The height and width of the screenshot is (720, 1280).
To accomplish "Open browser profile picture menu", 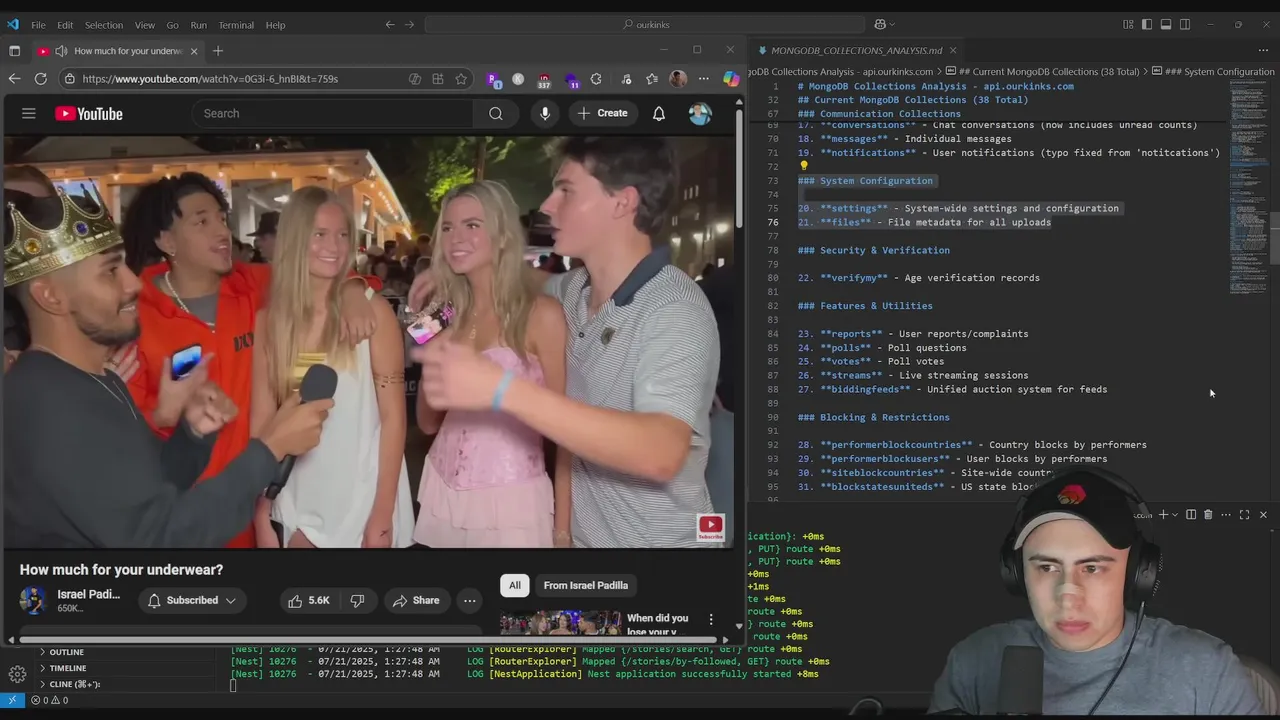I will (x=678, y=79).
